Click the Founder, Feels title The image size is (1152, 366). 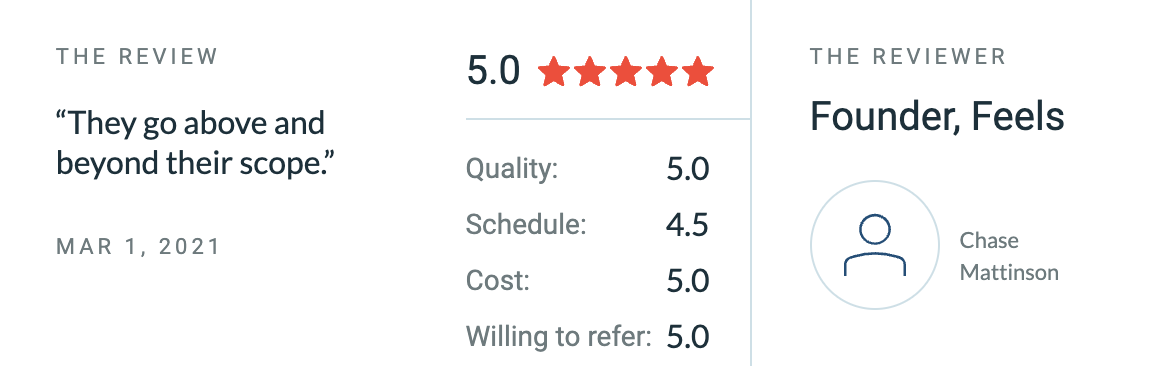(x=937, y=116)
